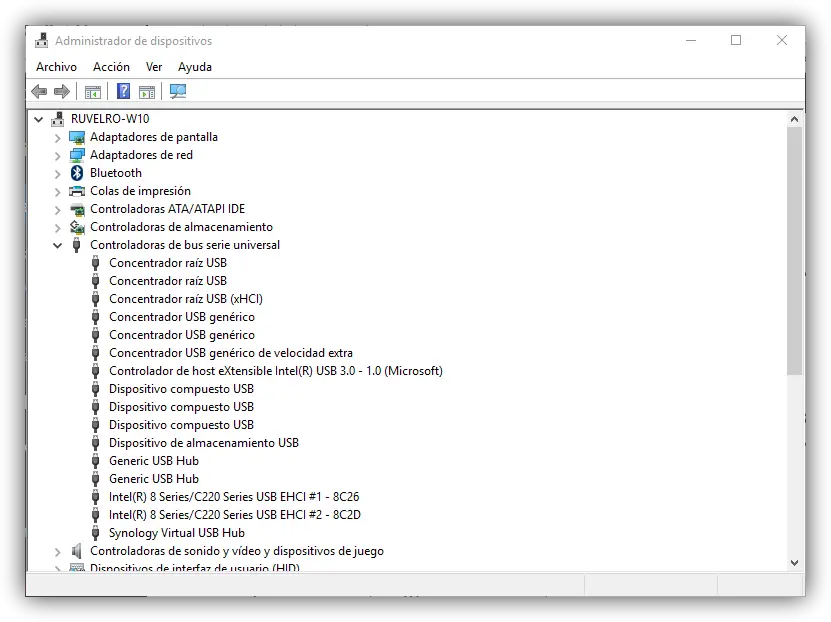
Task: Click the Bluetooth label
Action: 116,173
